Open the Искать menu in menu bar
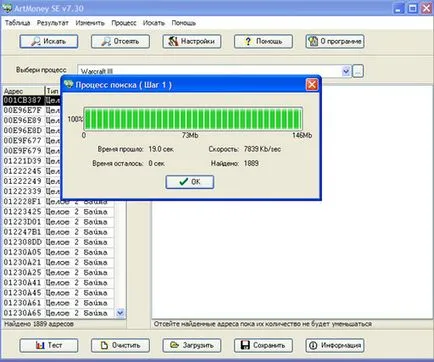The height and width of the screenshot is (362, 434). pyautogui.click(x=154, y=23)
